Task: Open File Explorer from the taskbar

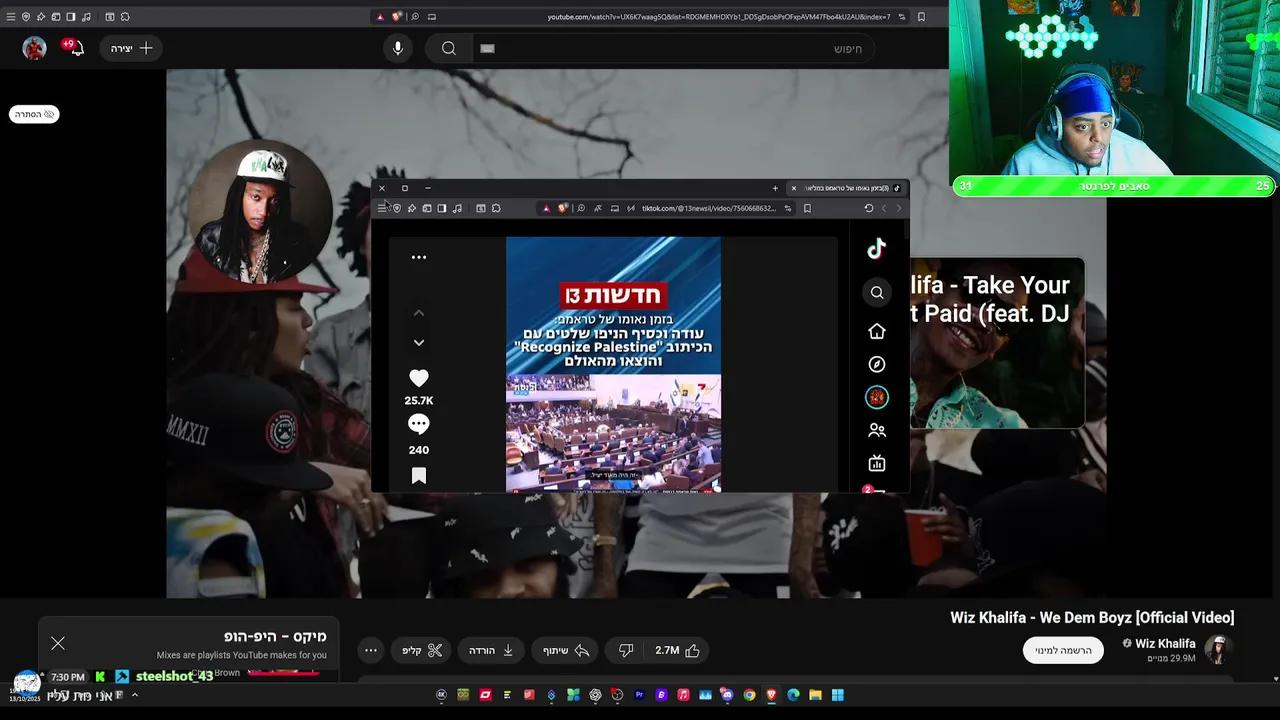Action: coord(816,695)
